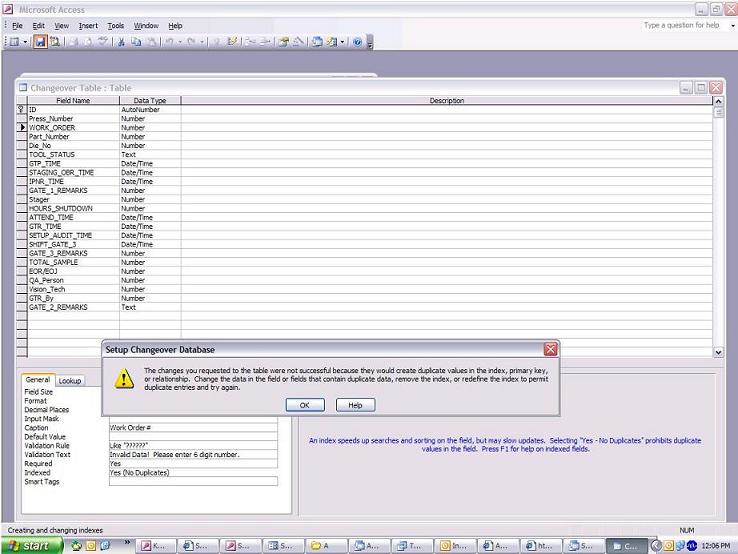Open the View button dropdown arrow

click(26, 42)
